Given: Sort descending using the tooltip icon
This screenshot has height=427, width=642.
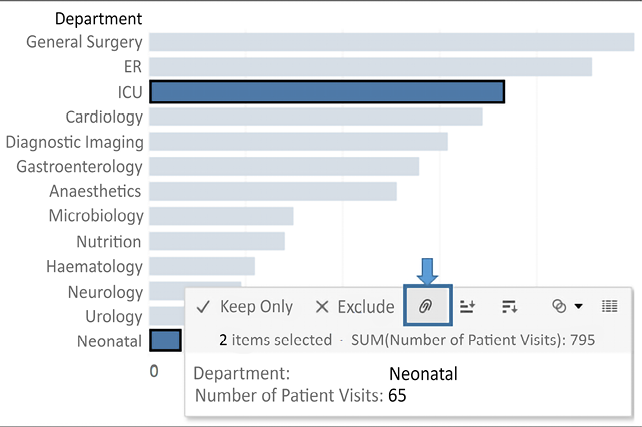Looking at the screenshot, I should tap(509, 306).
